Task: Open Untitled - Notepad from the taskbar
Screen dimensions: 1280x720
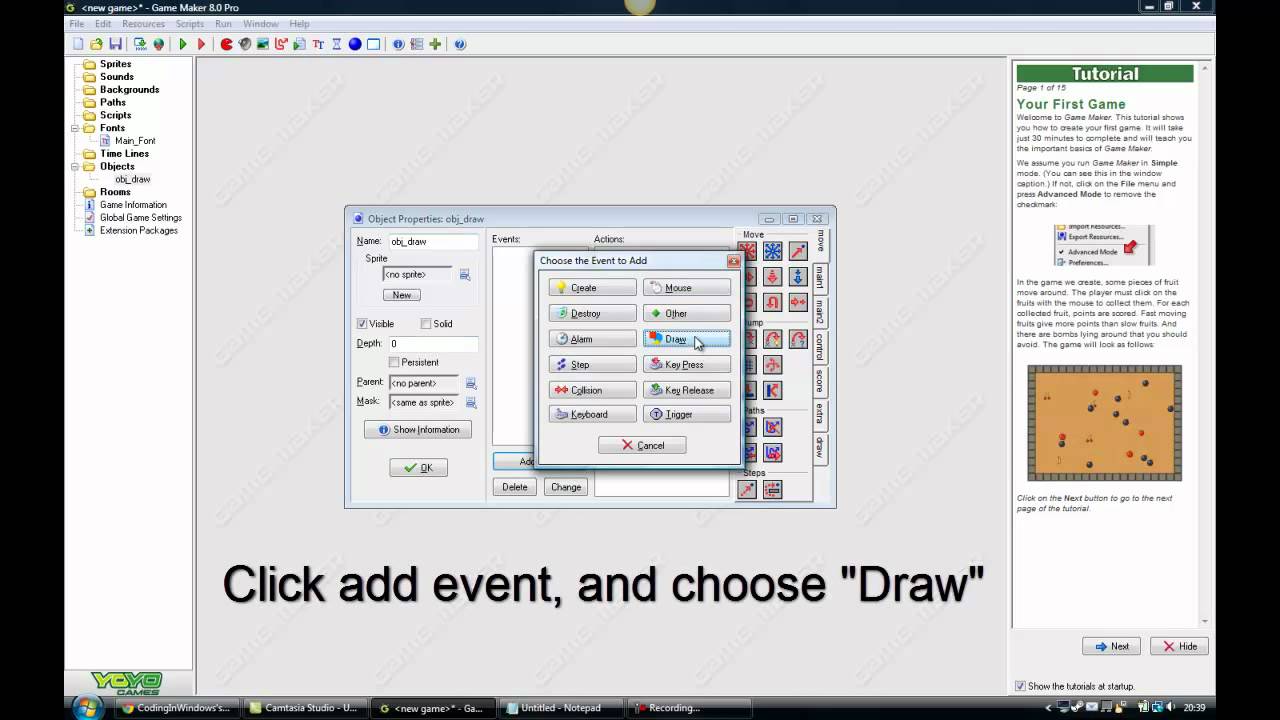Action: click(561, 708)
